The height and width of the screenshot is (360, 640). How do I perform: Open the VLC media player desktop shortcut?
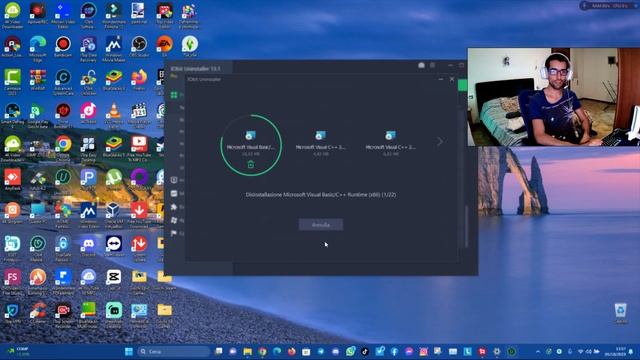(113, 115)
